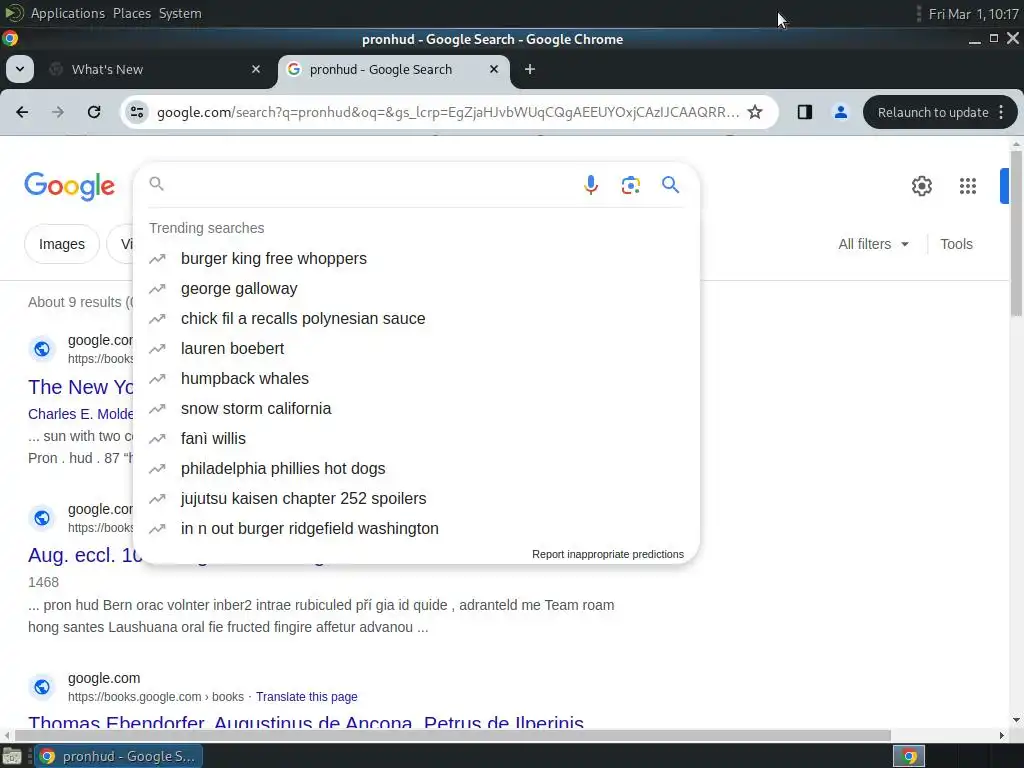Open the Chrome side panel

coord(805,112)
